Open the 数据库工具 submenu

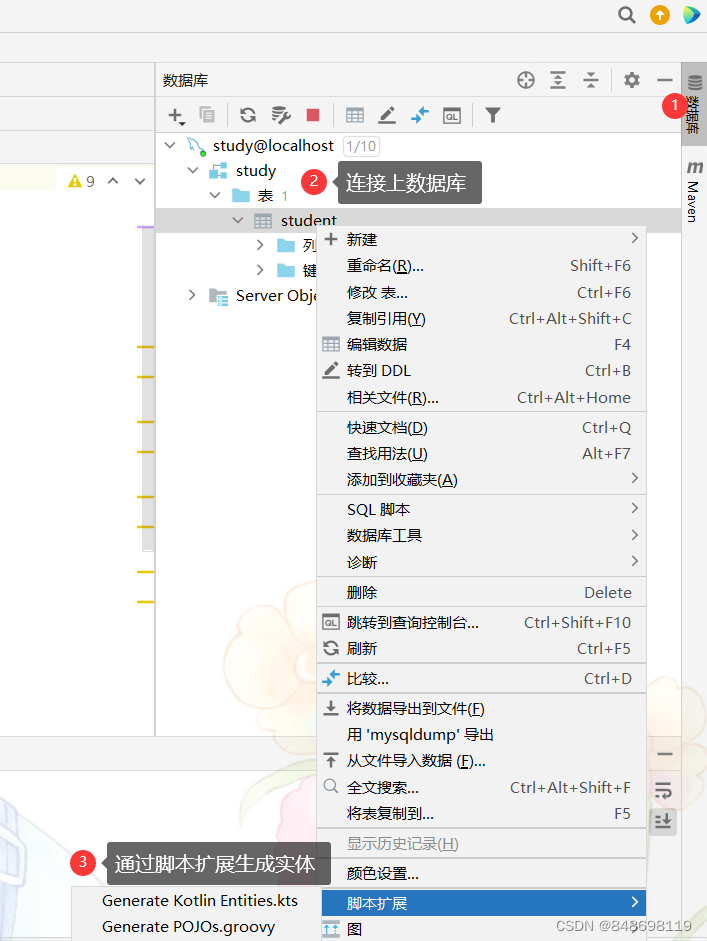[481, 535]
